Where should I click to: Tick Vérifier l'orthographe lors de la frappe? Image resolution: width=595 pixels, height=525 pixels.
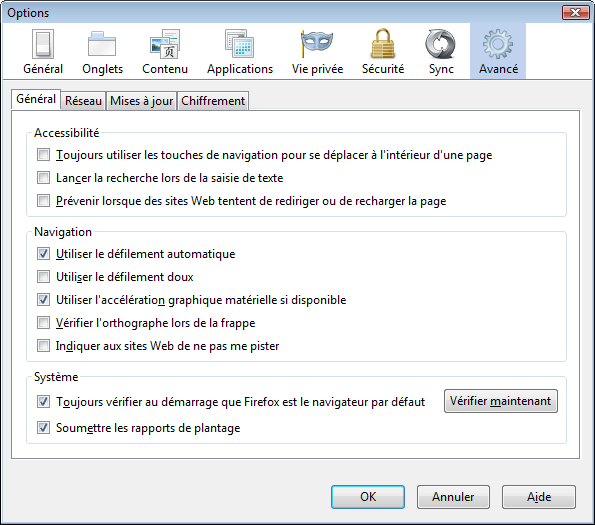[x=43, y=323]
